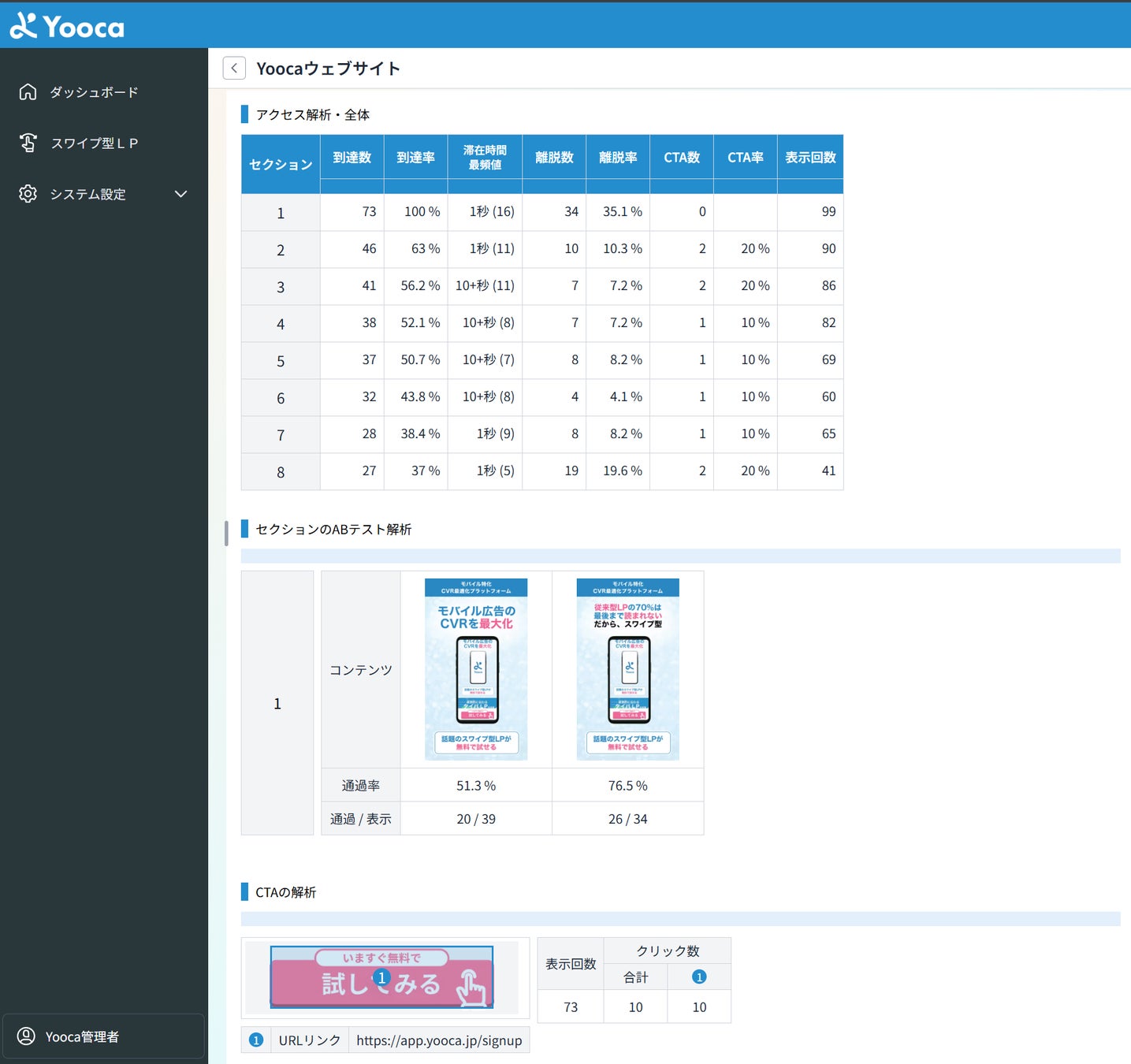The width and height of the screenshot is (1131, 1064).
Task: Click the 26 / 34 pass count
Action: click(x=627, y=819)
